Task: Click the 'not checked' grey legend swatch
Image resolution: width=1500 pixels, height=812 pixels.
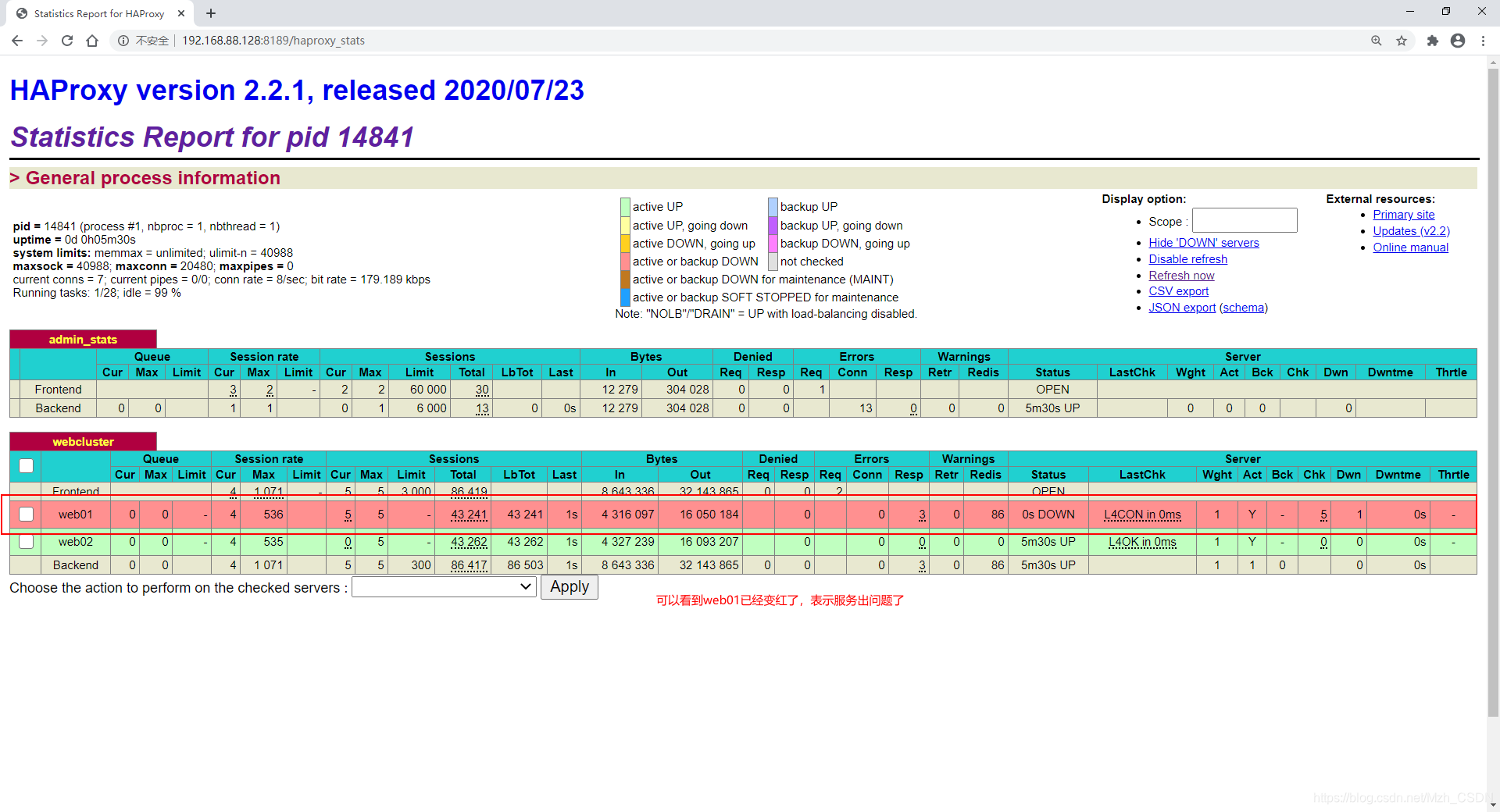Action: [773, 262]
